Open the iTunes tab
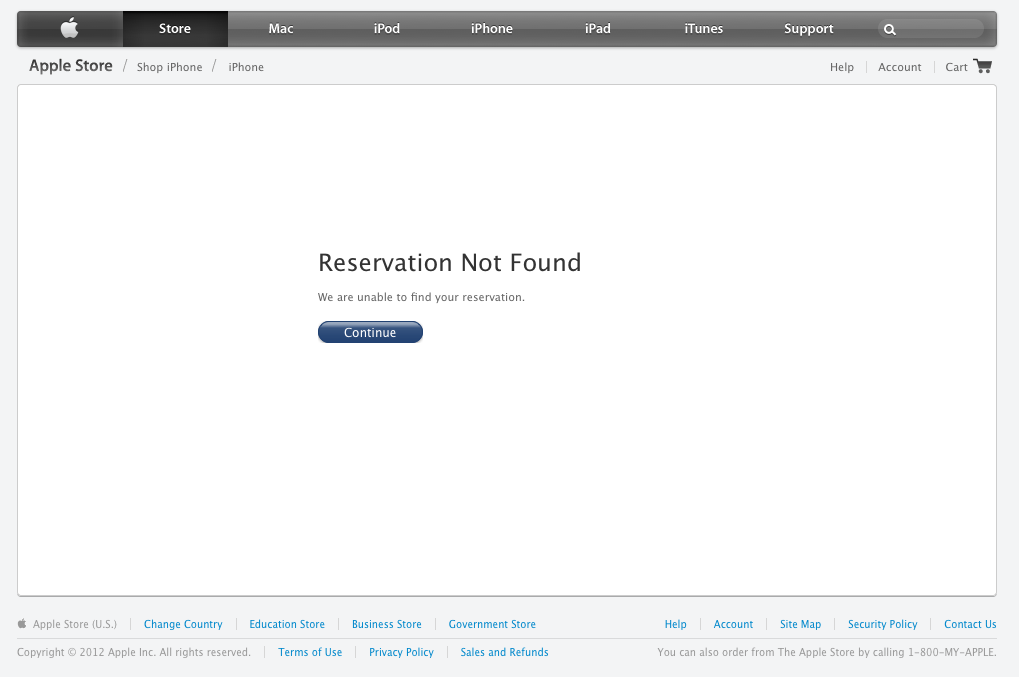Screen dimensions: 1019x677 point(703,29)
